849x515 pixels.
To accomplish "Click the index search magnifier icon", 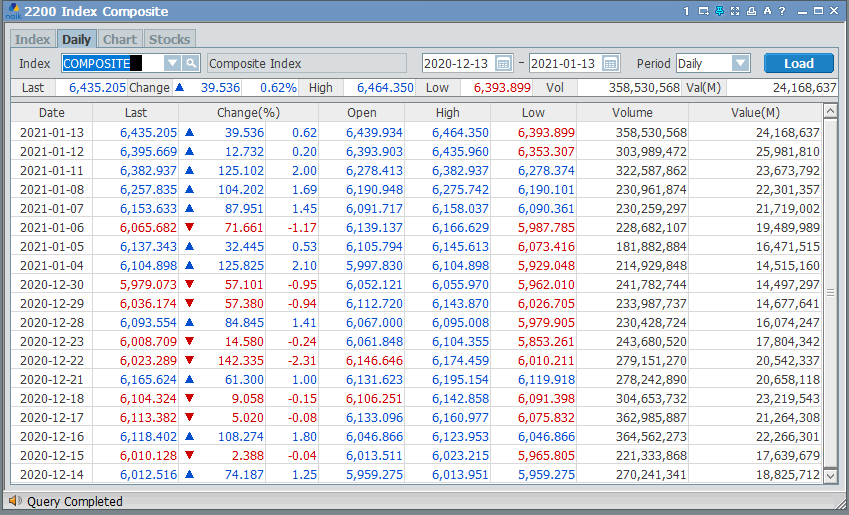I will coord(190,63).
